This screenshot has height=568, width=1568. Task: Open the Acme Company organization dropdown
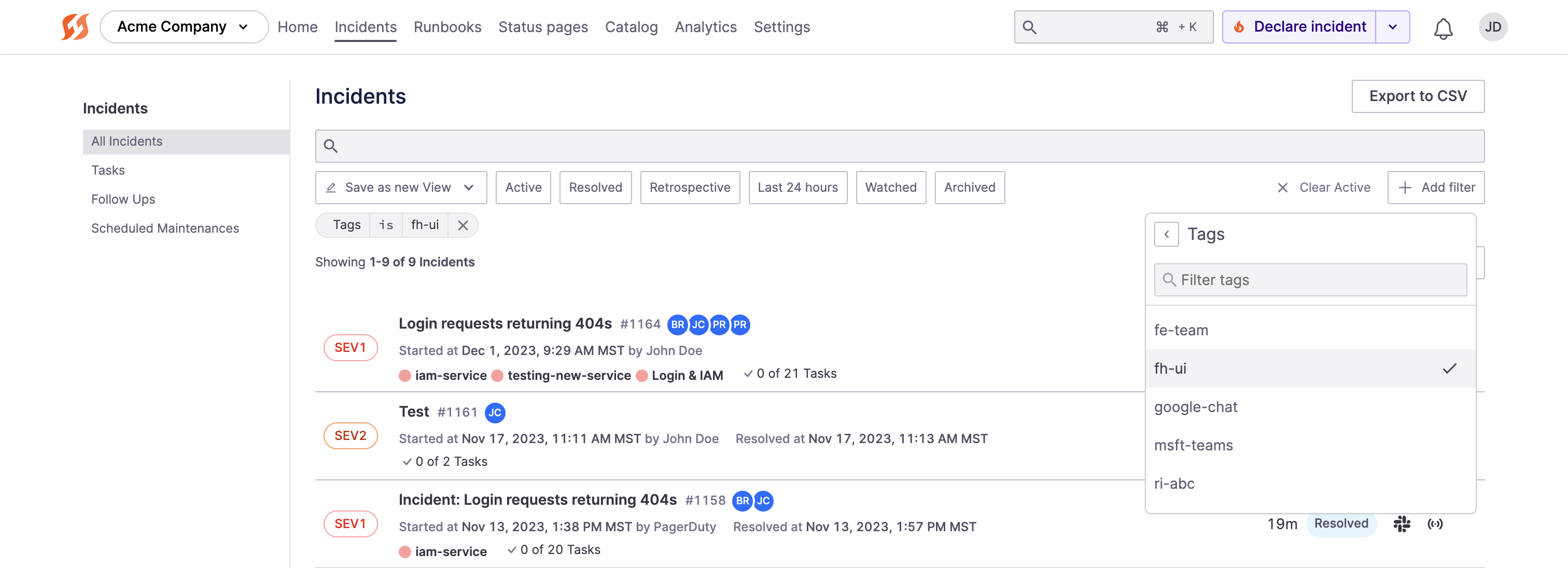(183, 27)
